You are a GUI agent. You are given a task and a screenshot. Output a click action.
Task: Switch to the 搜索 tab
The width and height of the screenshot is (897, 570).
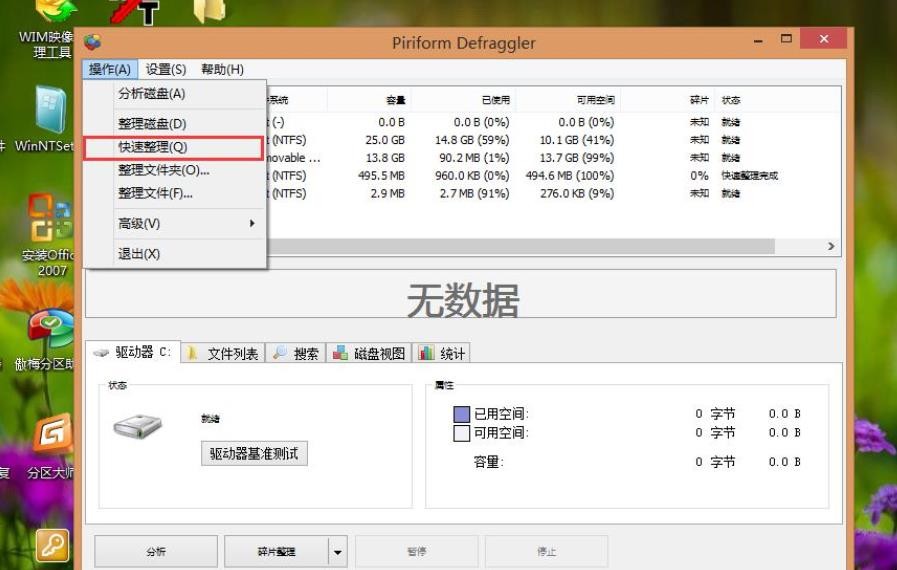[x=295, y=354]
